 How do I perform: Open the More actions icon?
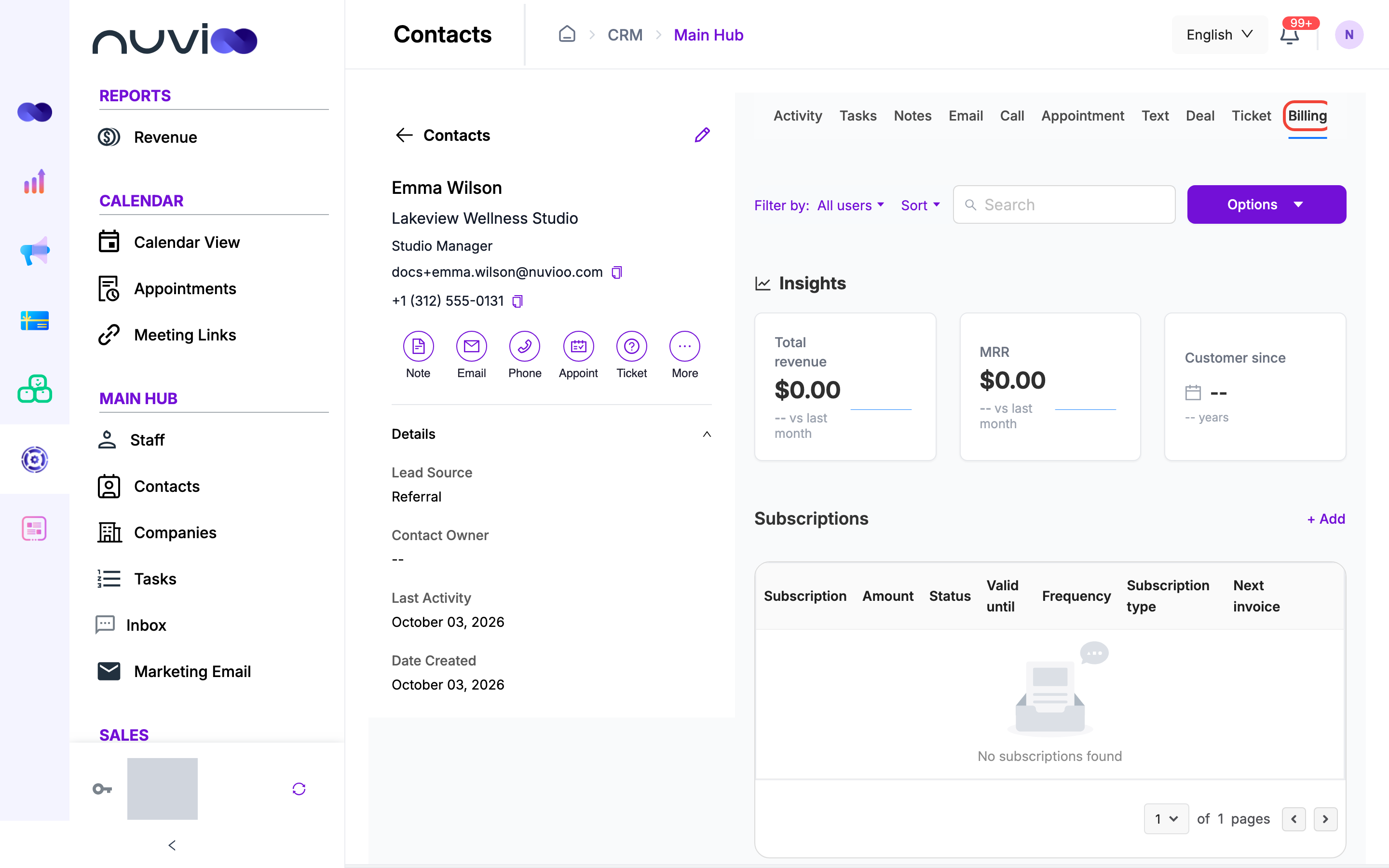click(x=685, y=346)
